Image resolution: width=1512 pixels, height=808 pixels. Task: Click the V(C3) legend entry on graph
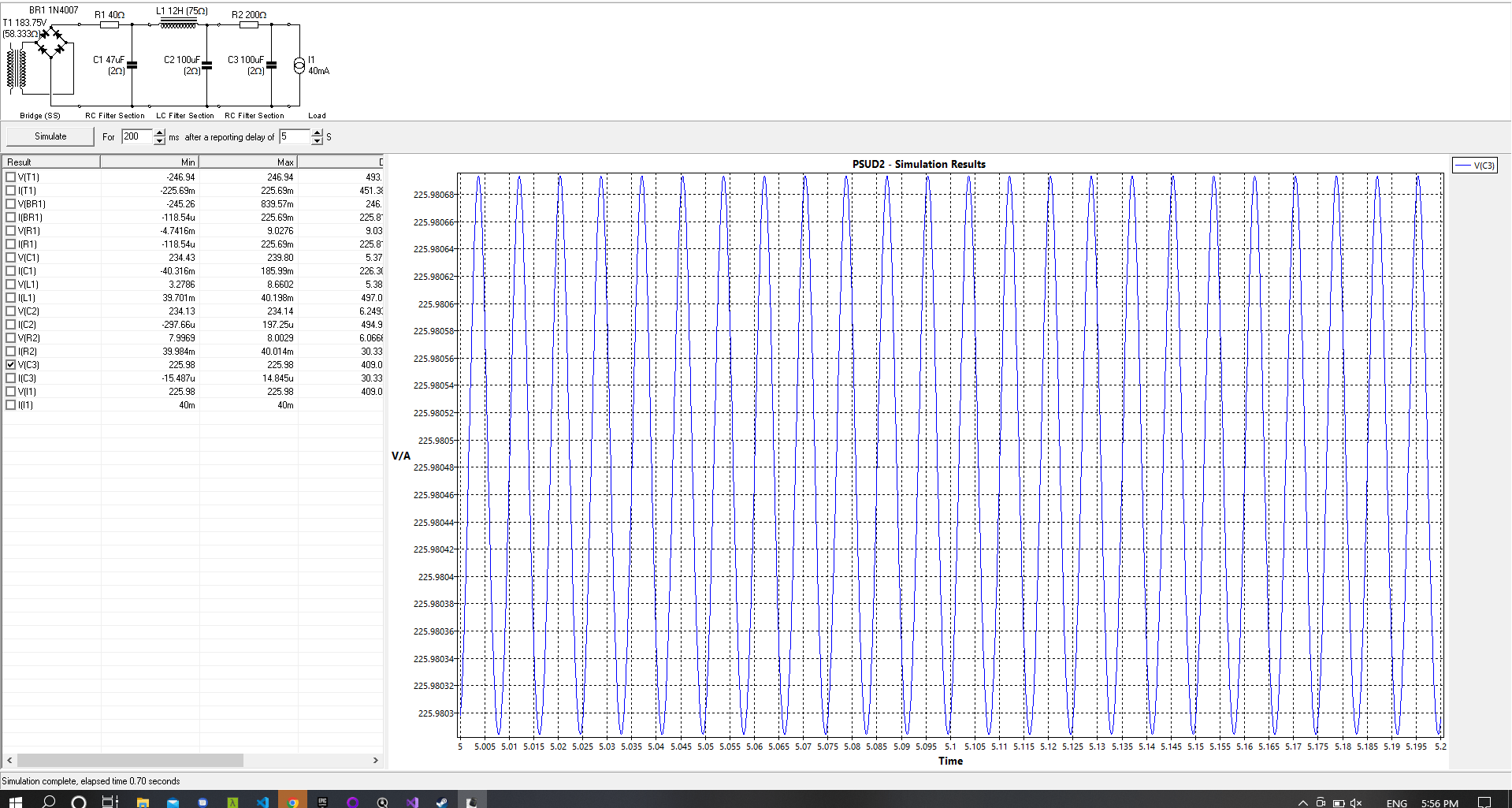click(x=1475, y=166)
